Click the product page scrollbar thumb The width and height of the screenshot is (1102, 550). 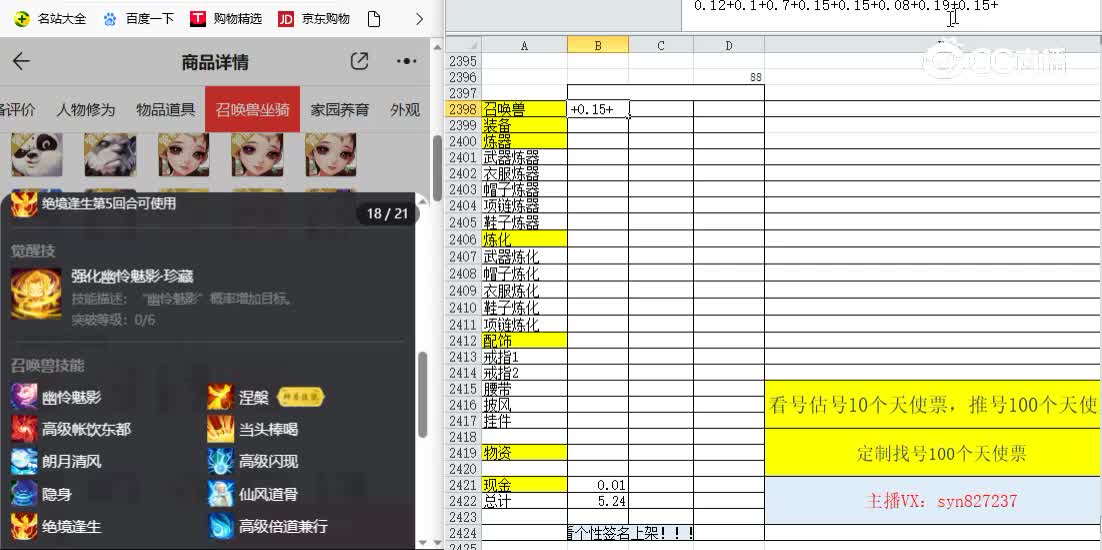[x=437, y=168]
